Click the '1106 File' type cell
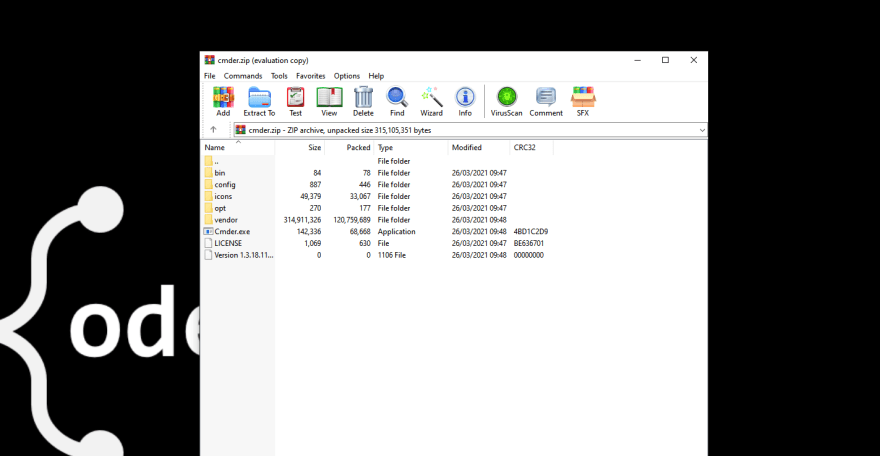The height and width of the screenshot is (456, 880). click(392, 255)
